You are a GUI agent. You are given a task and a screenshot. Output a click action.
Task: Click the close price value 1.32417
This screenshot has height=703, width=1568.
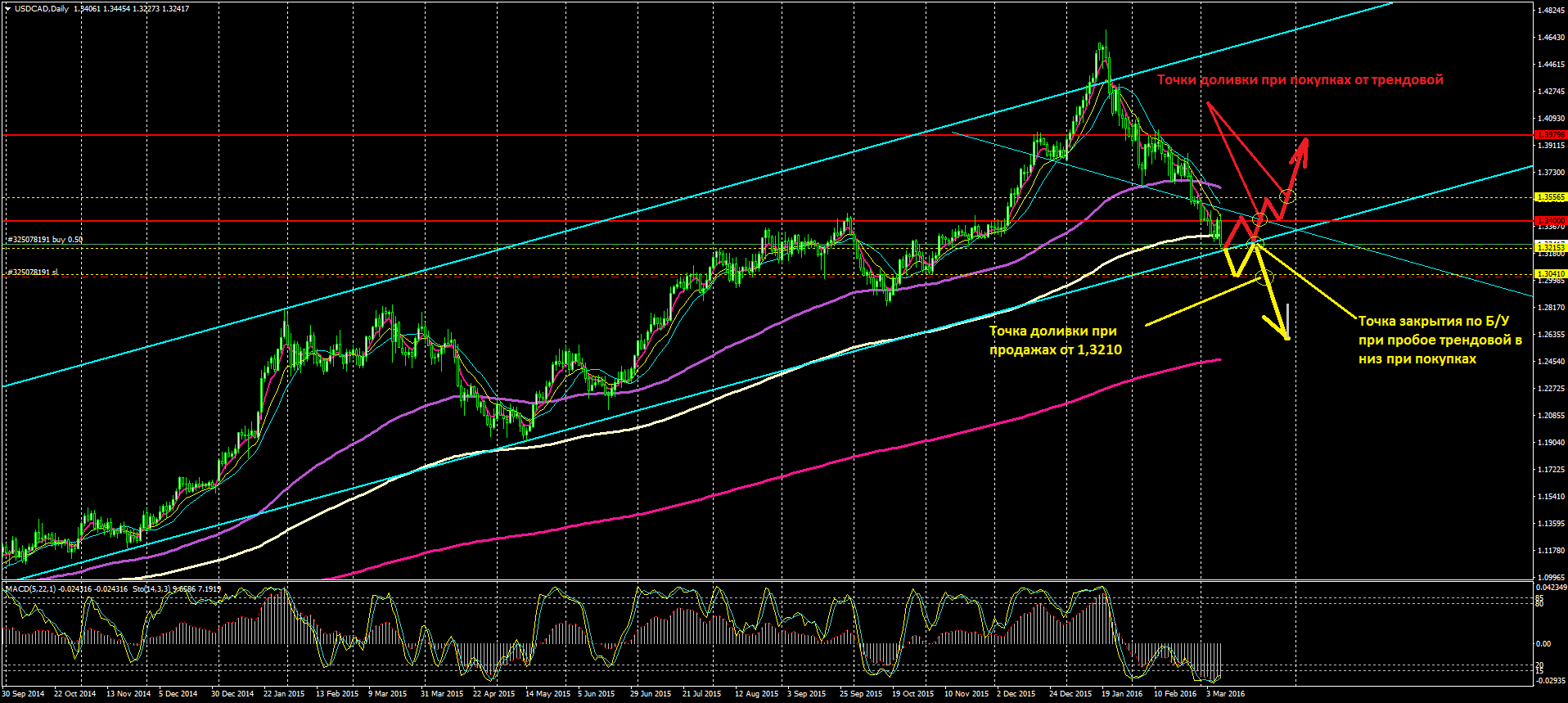point(175,9)
